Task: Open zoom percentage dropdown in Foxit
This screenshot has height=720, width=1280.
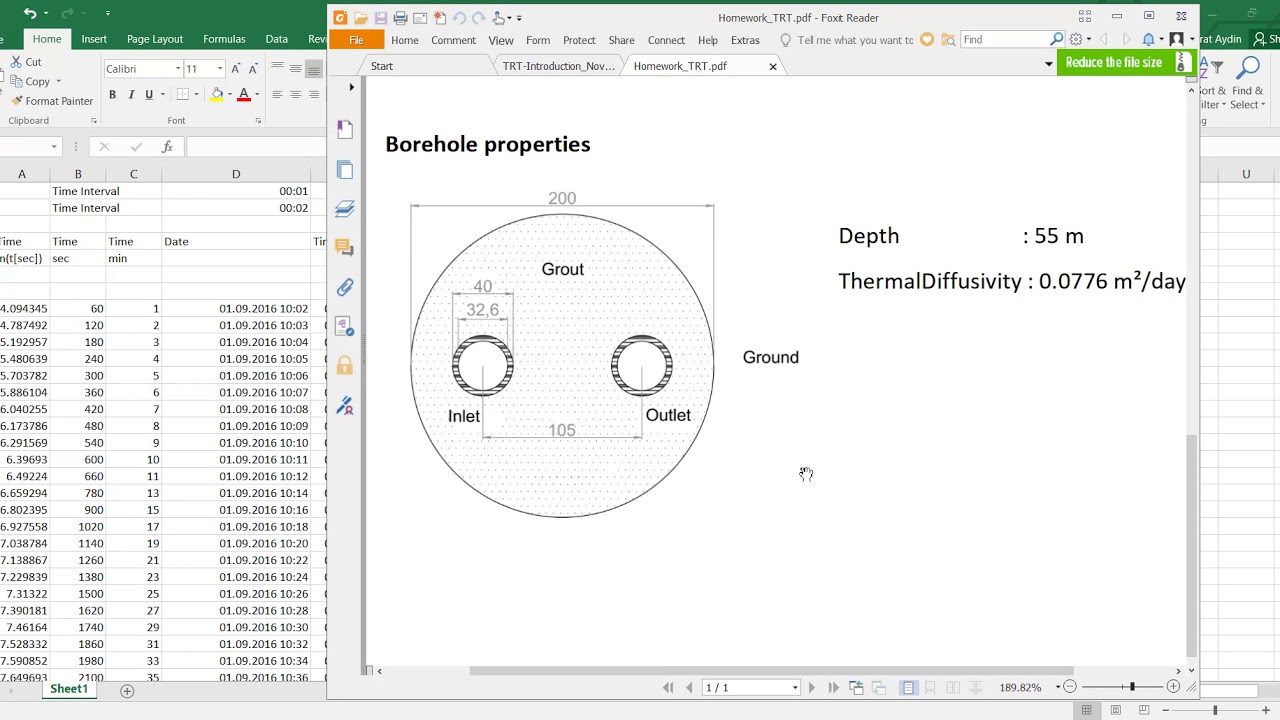Action: (x=1057, y=687)
